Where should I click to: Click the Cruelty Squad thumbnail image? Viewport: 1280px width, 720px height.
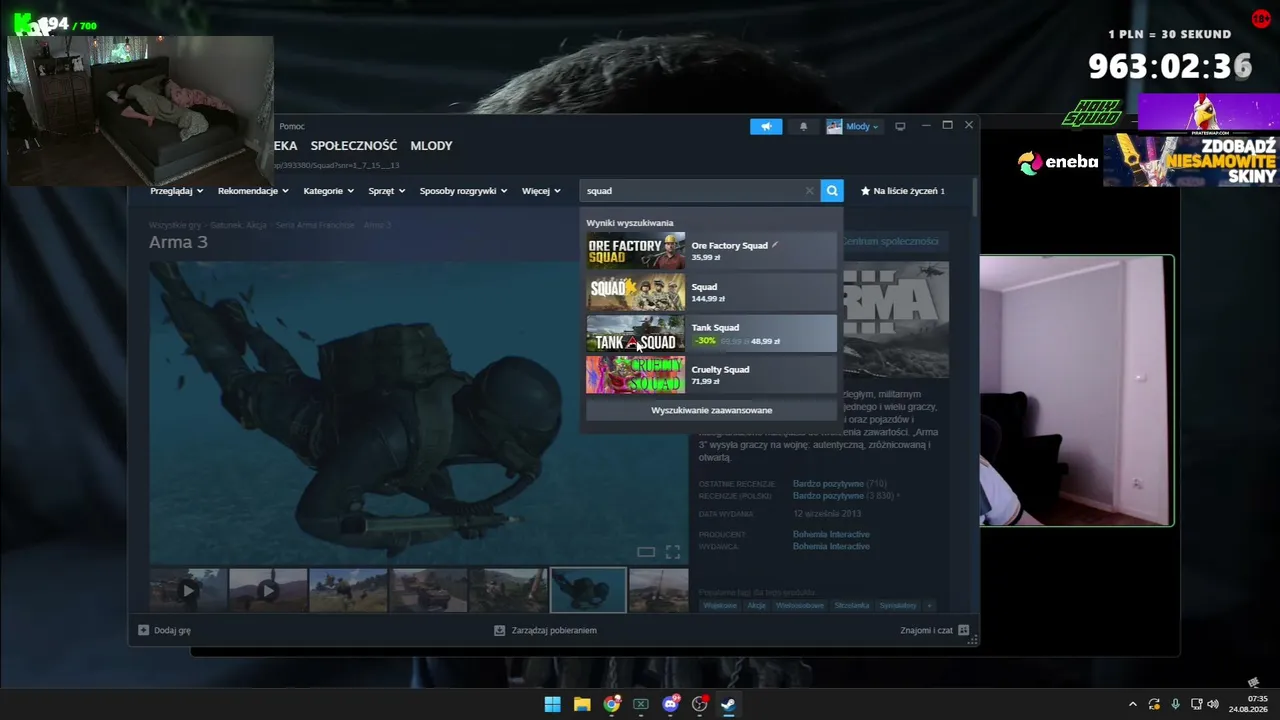click(636, 375)
